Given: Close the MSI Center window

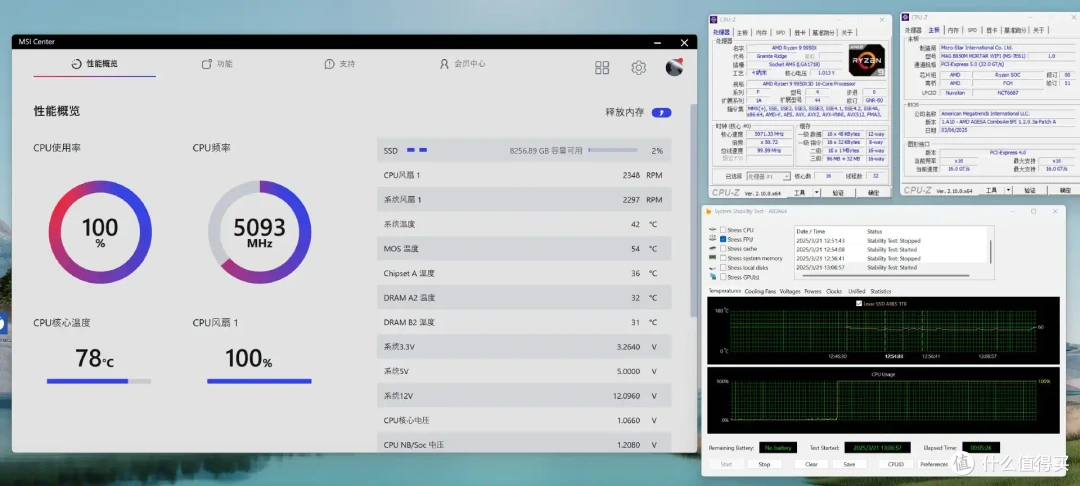Looking at the screenshot, I should tap(684, 43).
